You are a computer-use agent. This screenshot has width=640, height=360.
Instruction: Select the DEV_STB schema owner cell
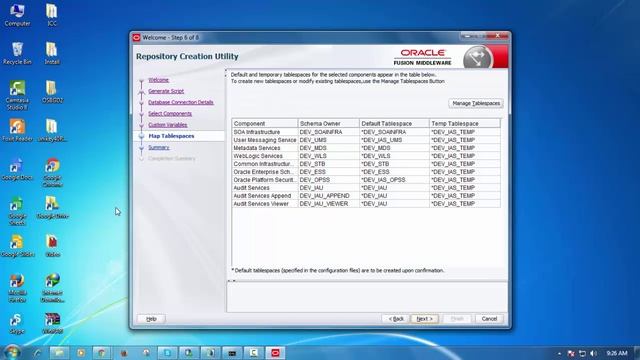329,164
